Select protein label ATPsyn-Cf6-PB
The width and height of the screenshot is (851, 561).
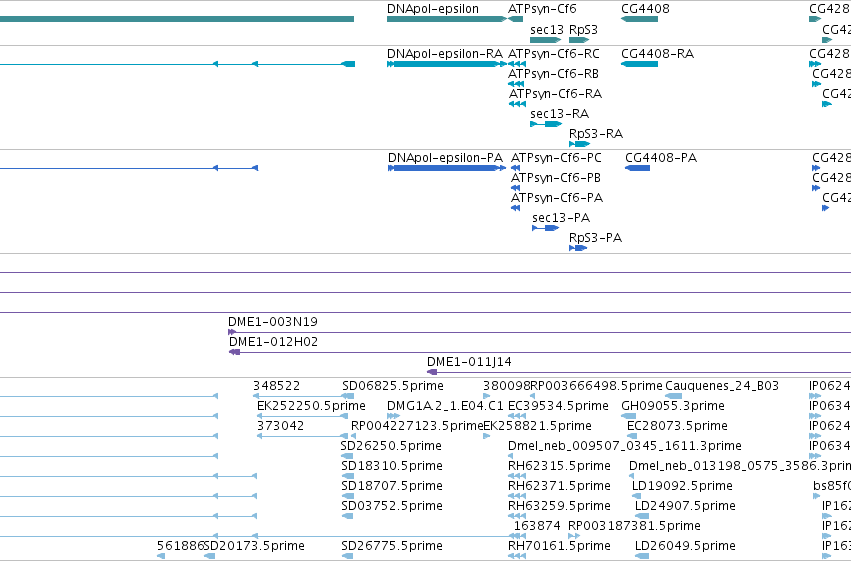555,178
